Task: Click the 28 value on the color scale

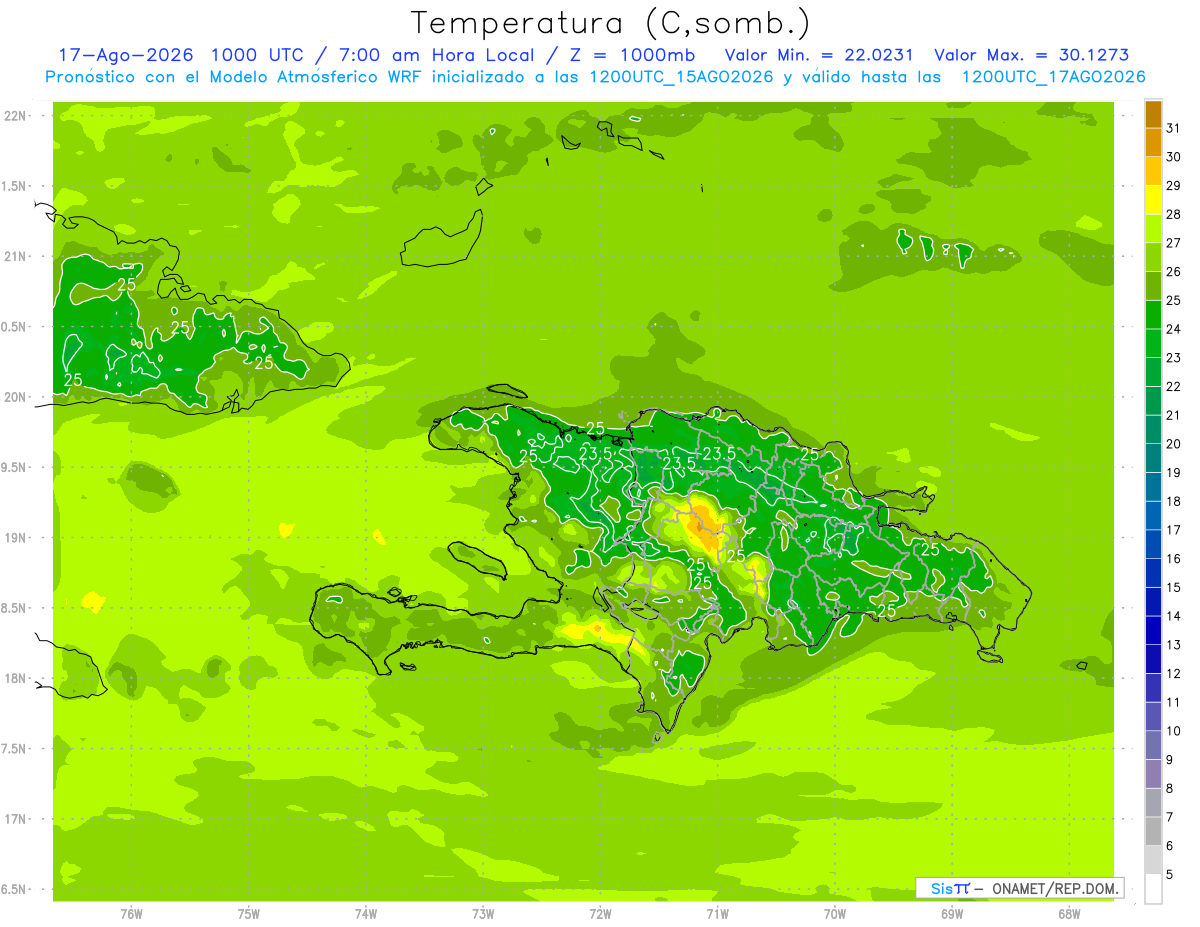Action: (1174, 214)
